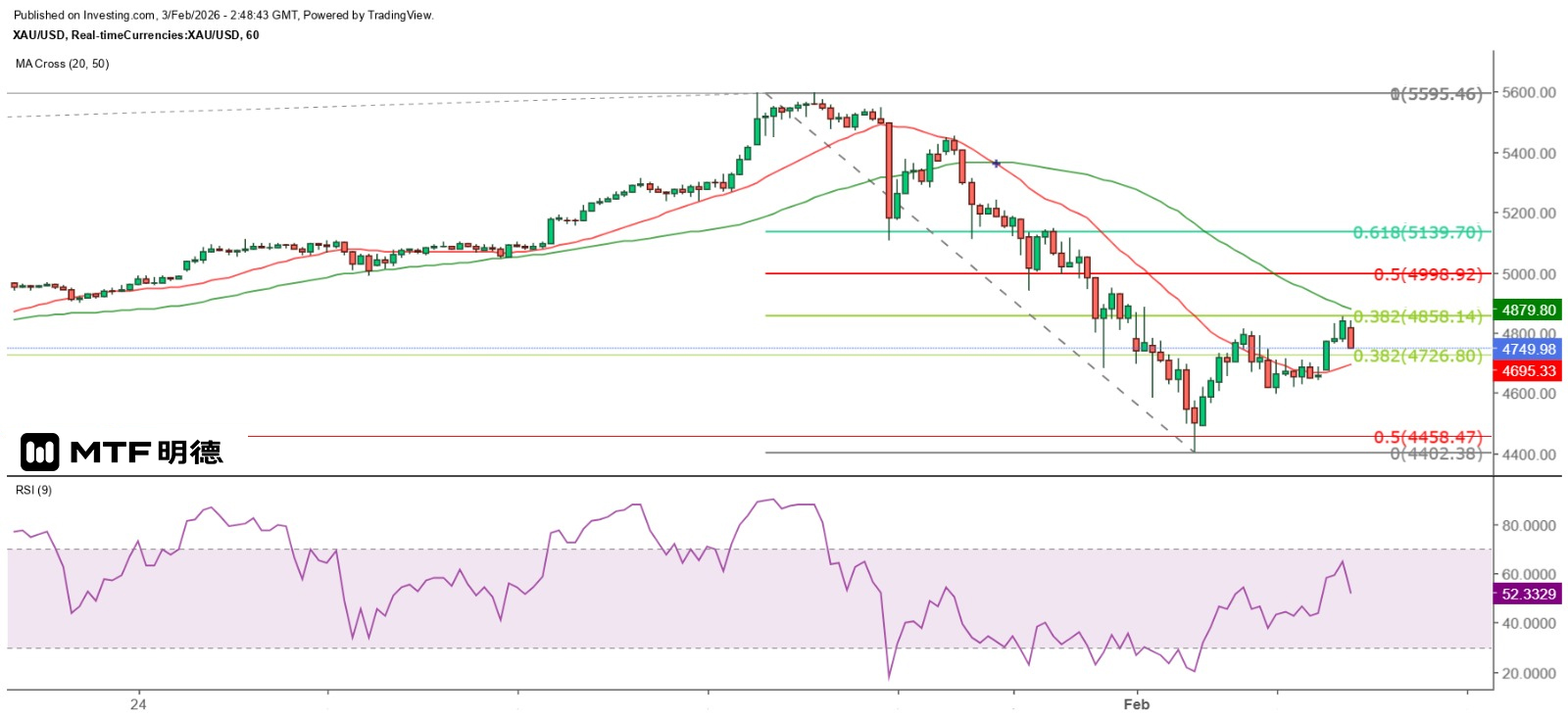
Task: Click the Feb date label on time axis
Action: 1136,704
